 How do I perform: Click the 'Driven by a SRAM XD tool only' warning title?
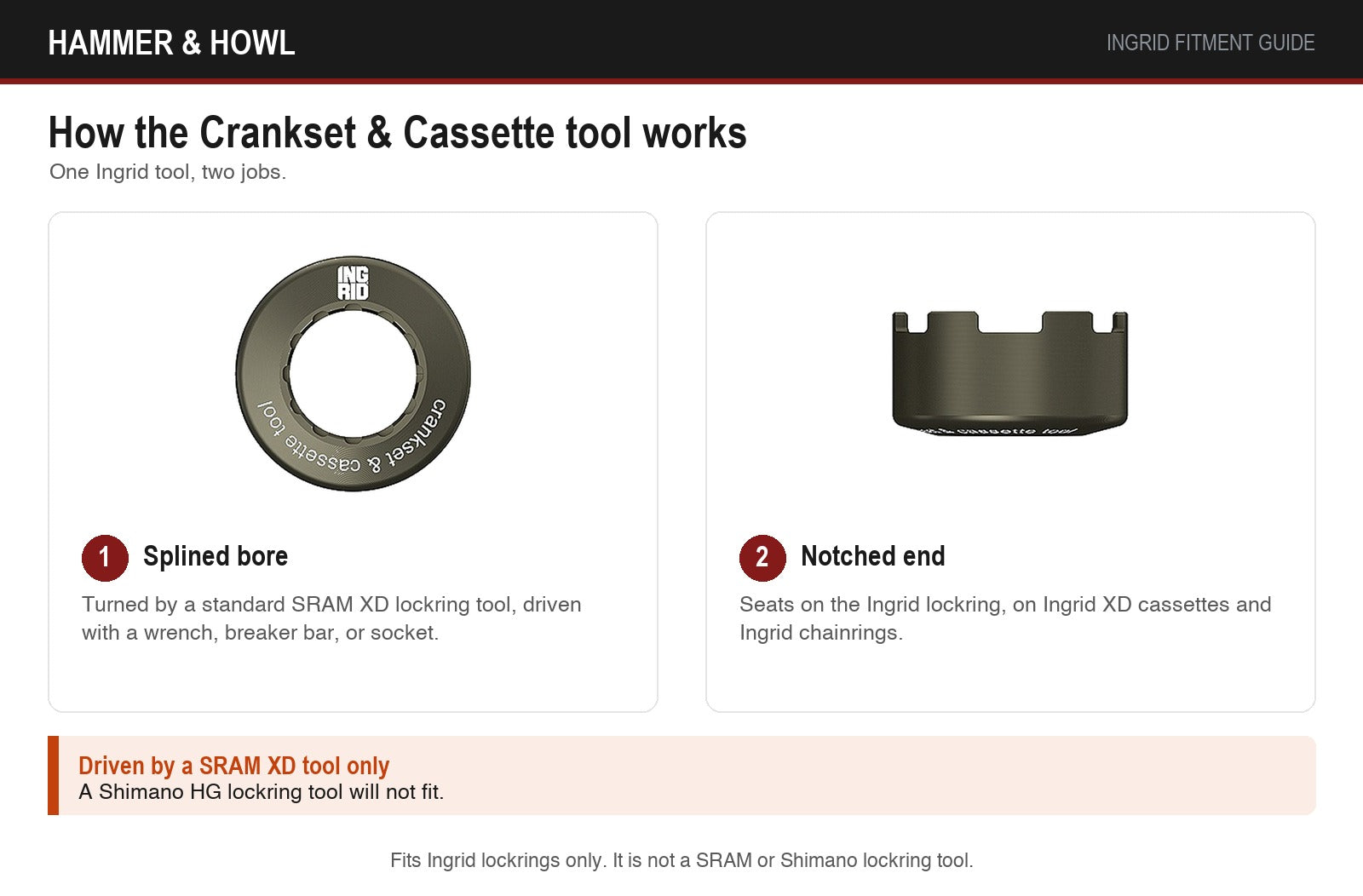[234, 765]
